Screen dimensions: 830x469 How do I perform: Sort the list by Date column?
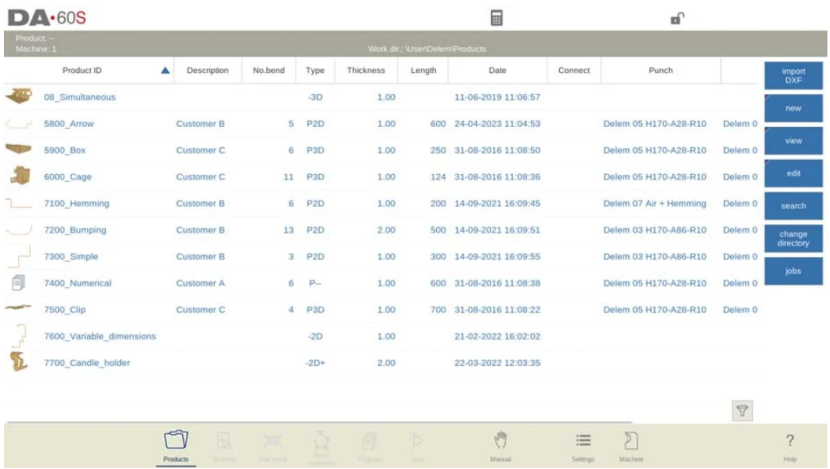497,71
